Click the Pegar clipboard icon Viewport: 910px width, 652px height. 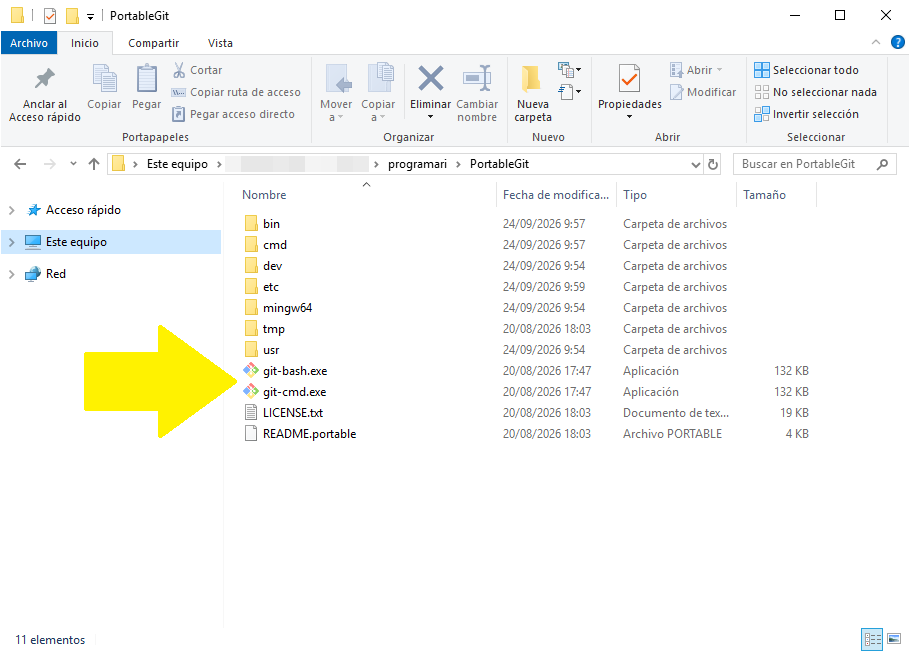pos(146,78)
